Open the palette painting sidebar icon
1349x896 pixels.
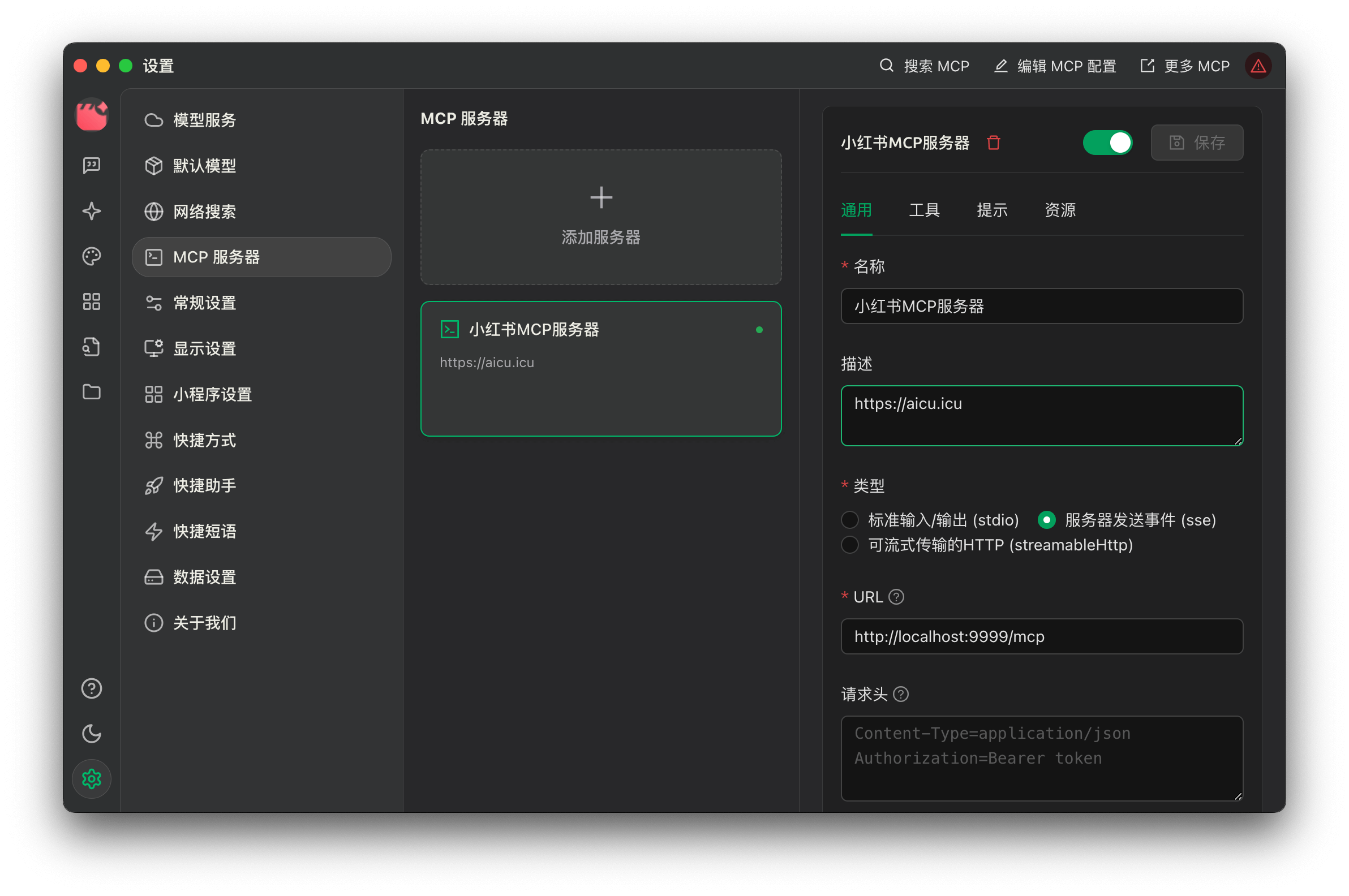92,256
